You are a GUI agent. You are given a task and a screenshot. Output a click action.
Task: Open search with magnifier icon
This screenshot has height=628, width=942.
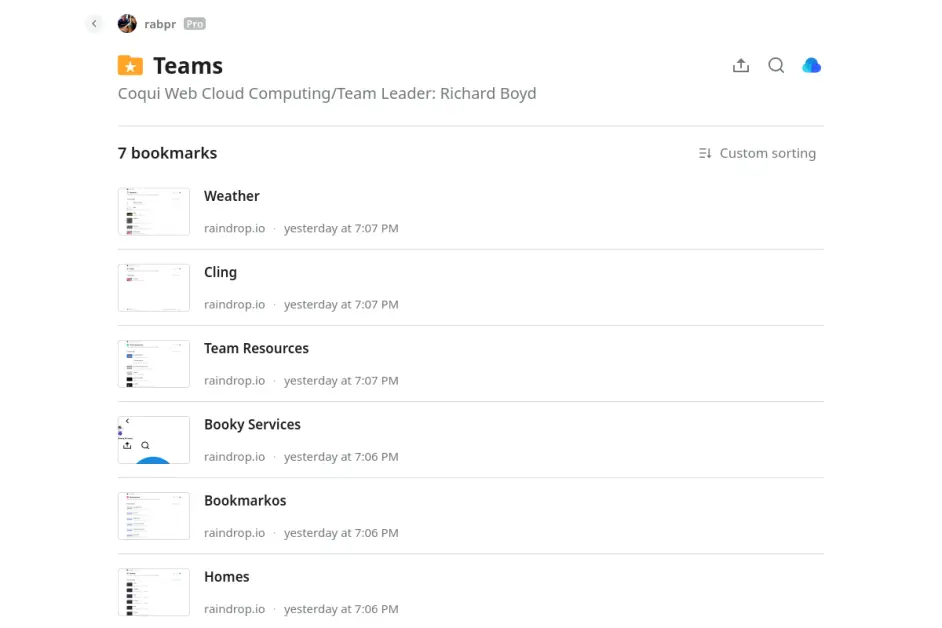point(776,66)
